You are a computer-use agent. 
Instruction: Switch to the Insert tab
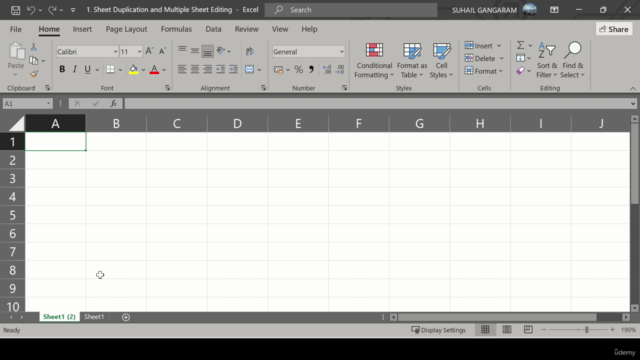[x=82, y=29]
